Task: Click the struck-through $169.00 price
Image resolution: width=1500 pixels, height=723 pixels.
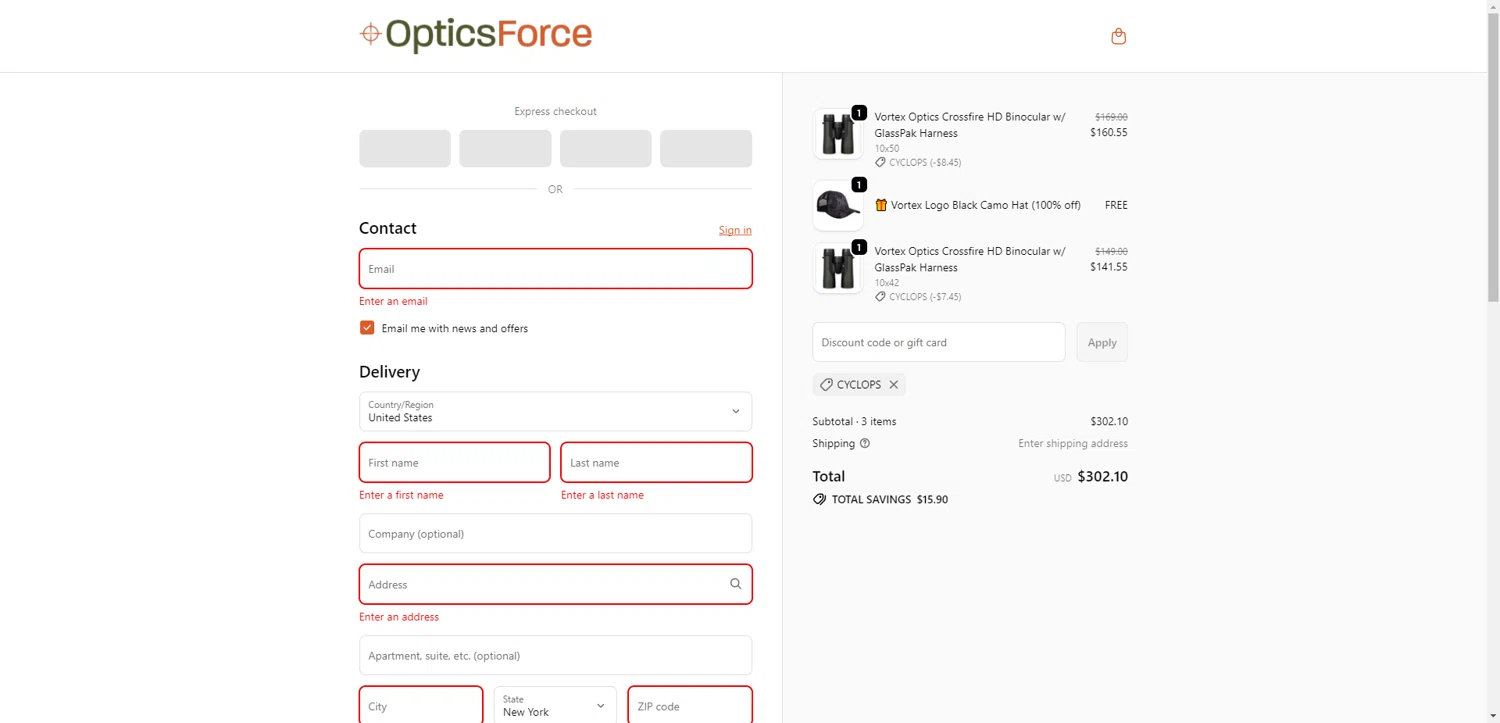Action: pos(1111,117)
